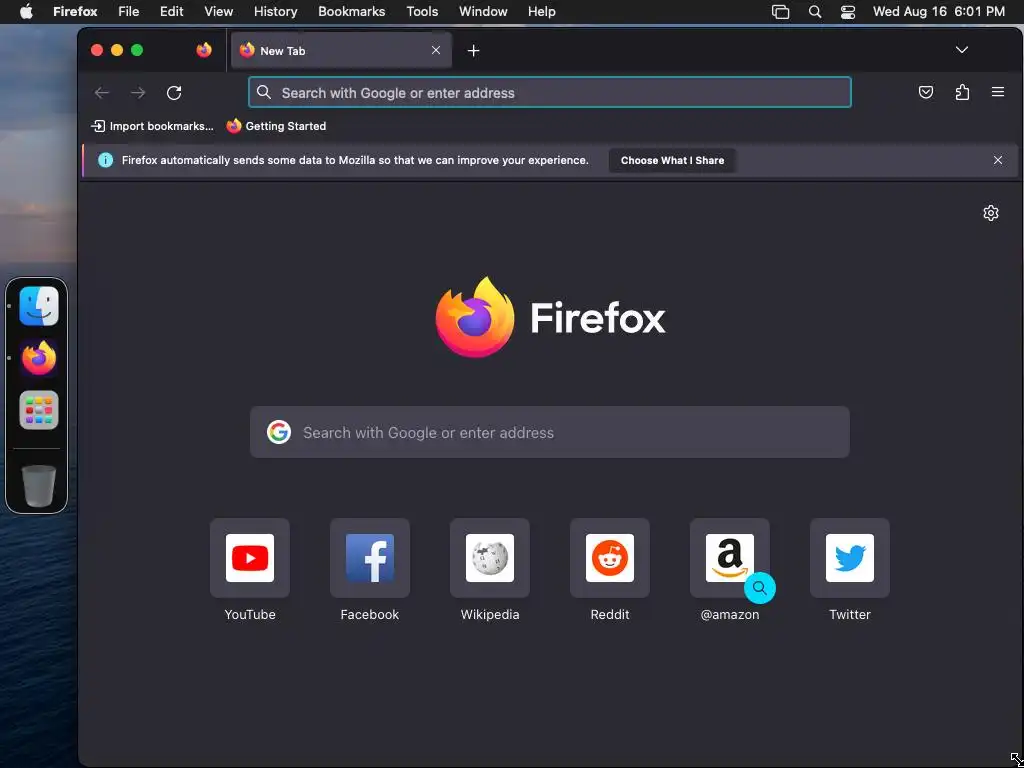Select the pinned Firefox tab
This screenshot has width=1024, height=768.
click(204, 50)
